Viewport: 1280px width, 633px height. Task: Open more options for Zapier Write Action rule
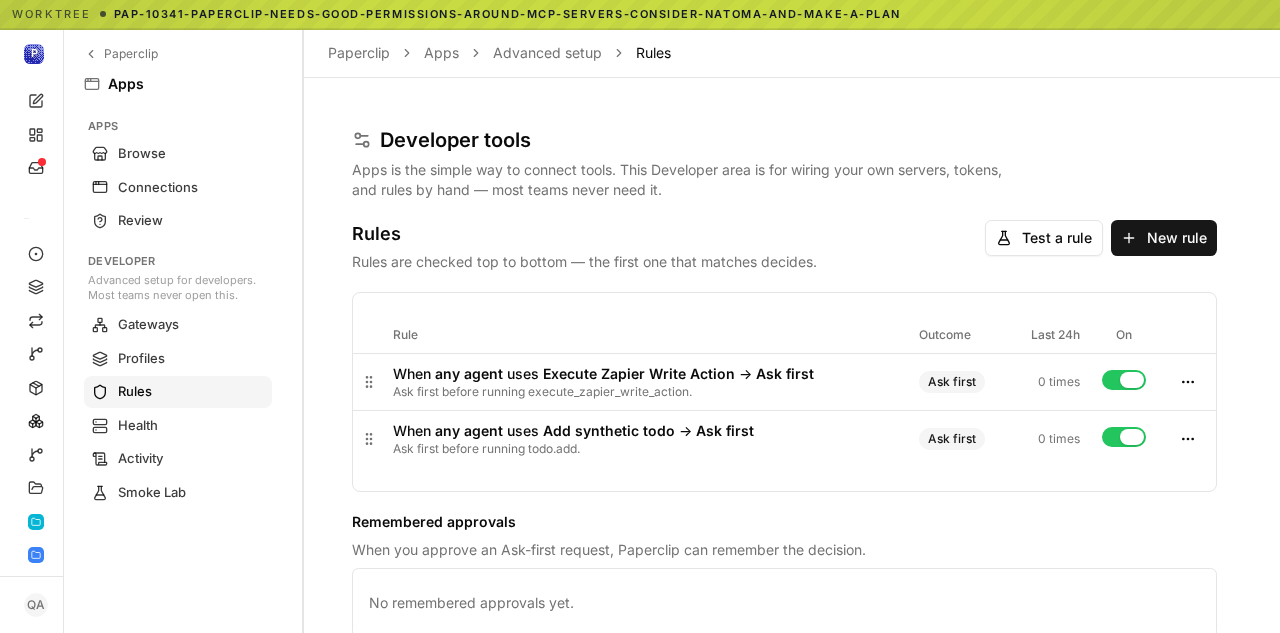(x=1188, y=382)
